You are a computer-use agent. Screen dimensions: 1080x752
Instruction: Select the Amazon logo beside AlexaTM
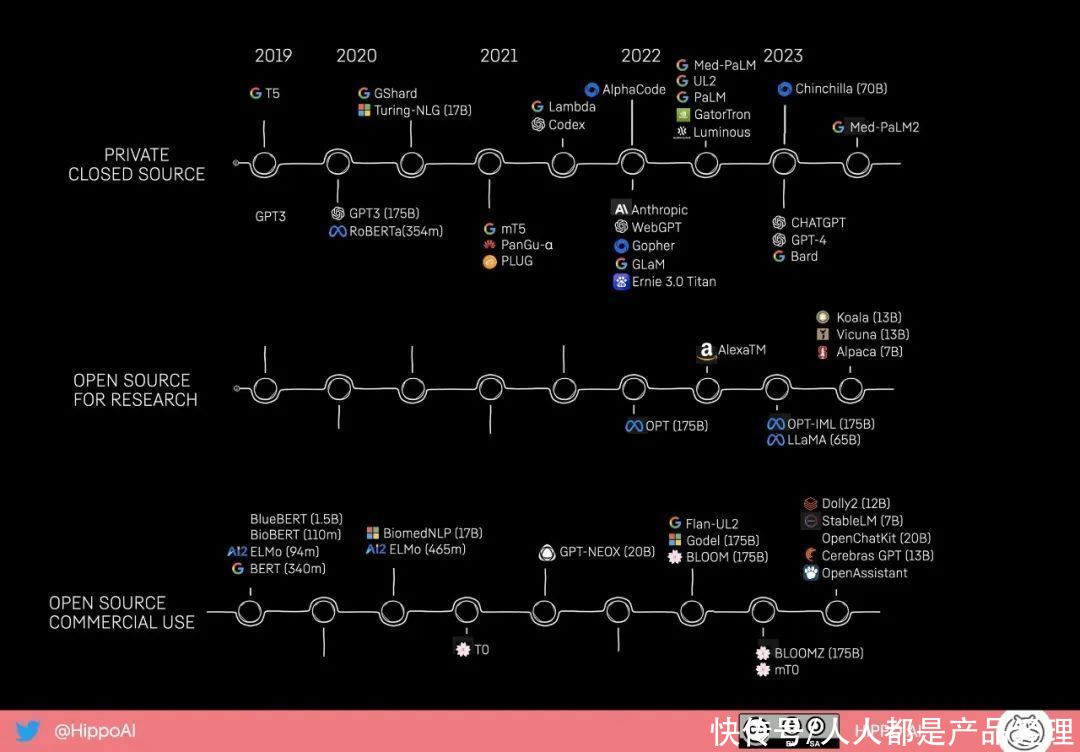point(705,353)
